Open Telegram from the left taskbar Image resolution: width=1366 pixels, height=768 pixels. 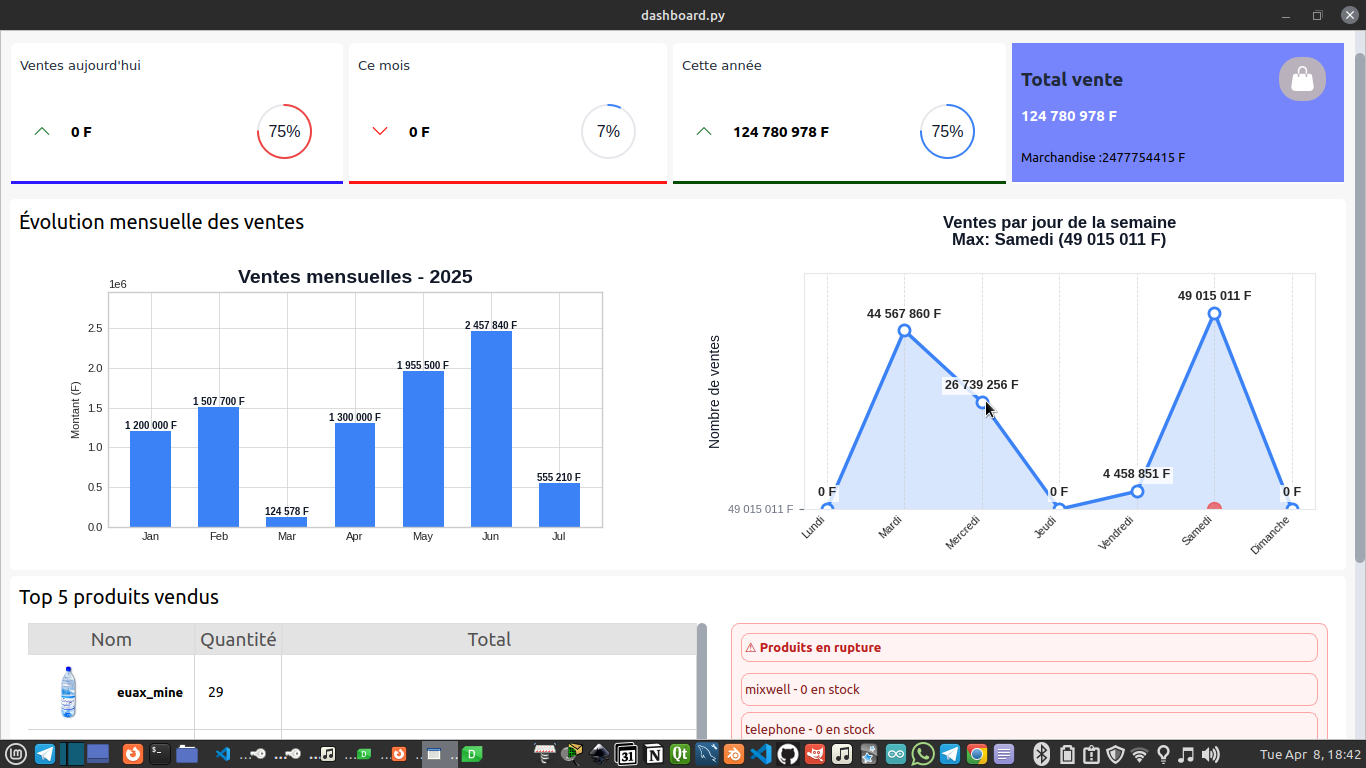[x=45, y=754]
